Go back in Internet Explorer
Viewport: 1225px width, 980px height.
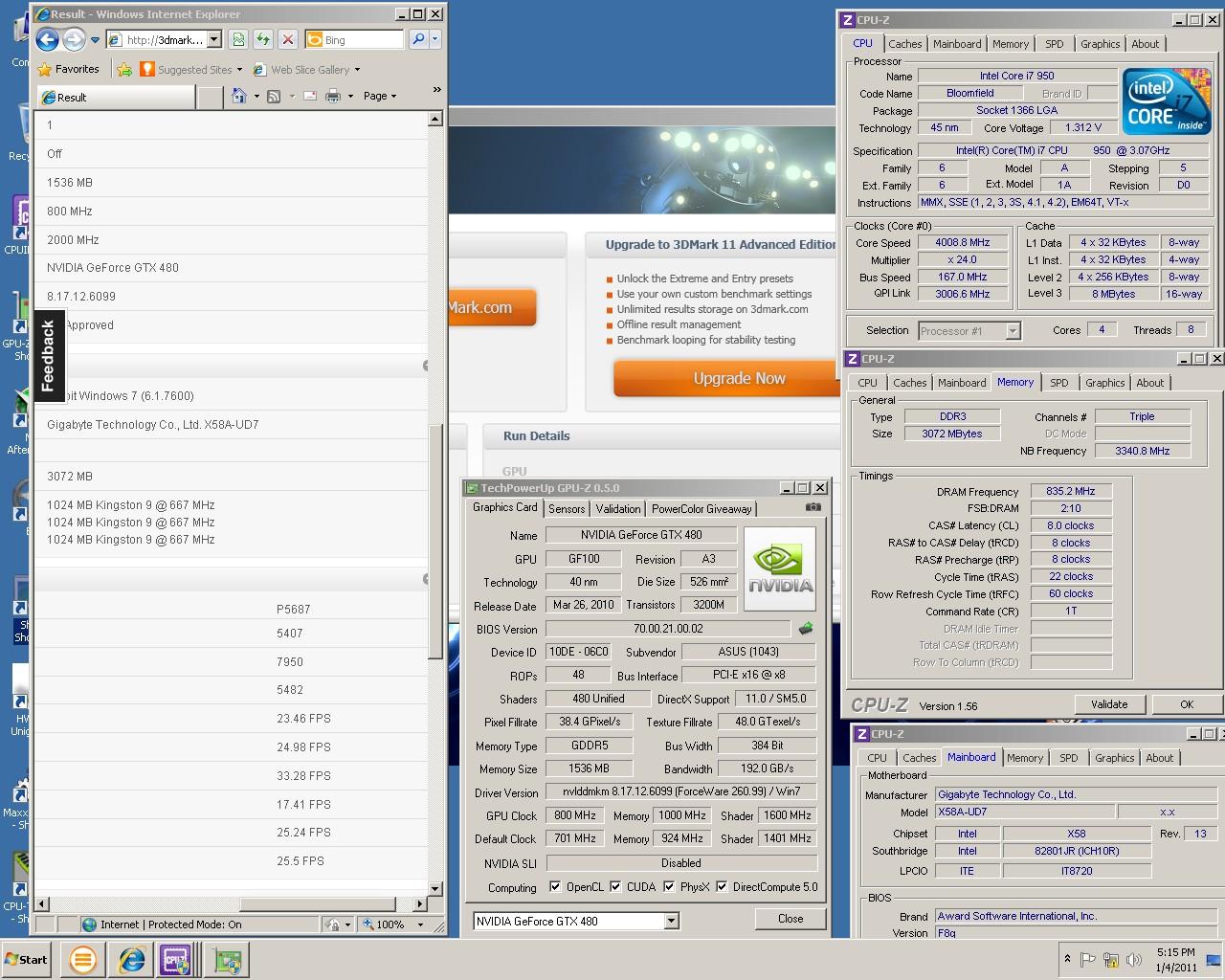click(47, 39)
